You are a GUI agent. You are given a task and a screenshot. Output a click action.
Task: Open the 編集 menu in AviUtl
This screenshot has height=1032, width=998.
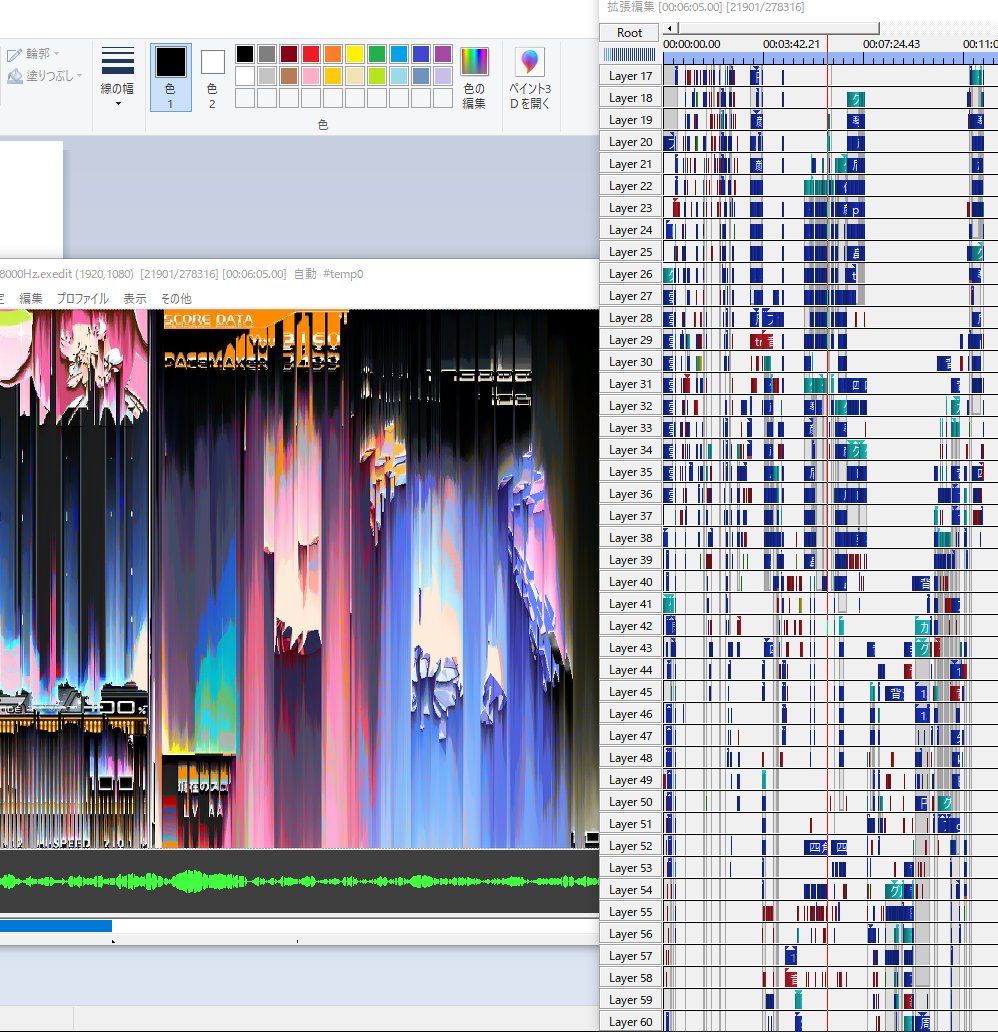(31, 298)
